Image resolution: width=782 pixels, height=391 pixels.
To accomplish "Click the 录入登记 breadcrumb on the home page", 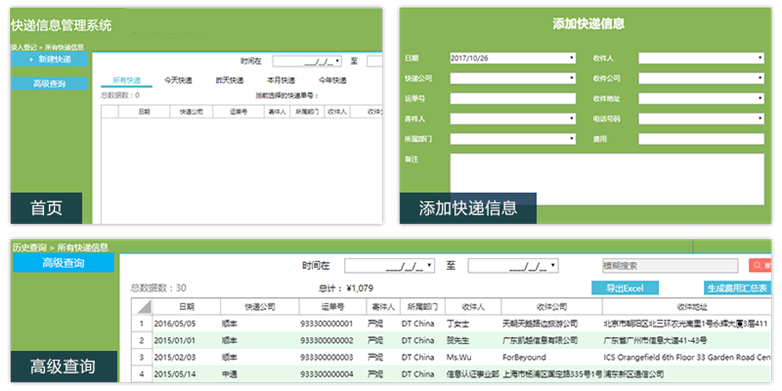I will [23, 47].
